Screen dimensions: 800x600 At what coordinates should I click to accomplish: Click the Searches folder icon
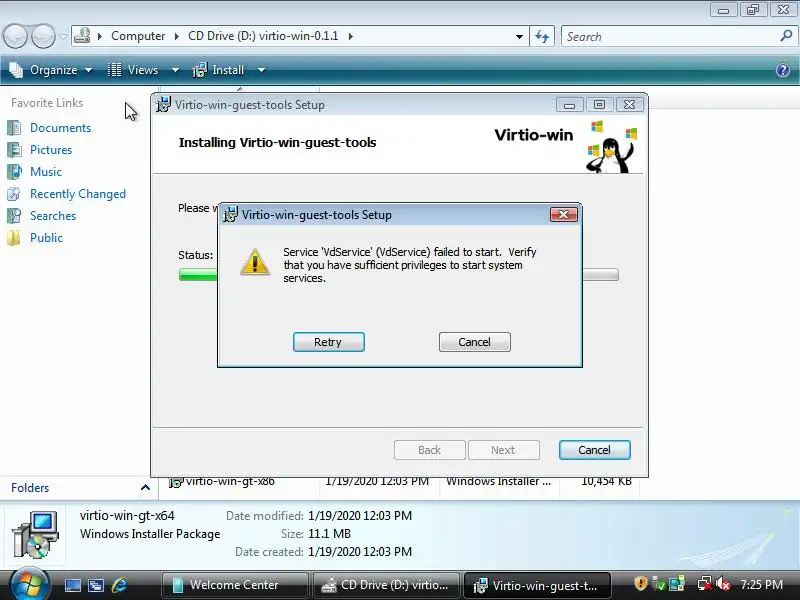coord(14,216)
